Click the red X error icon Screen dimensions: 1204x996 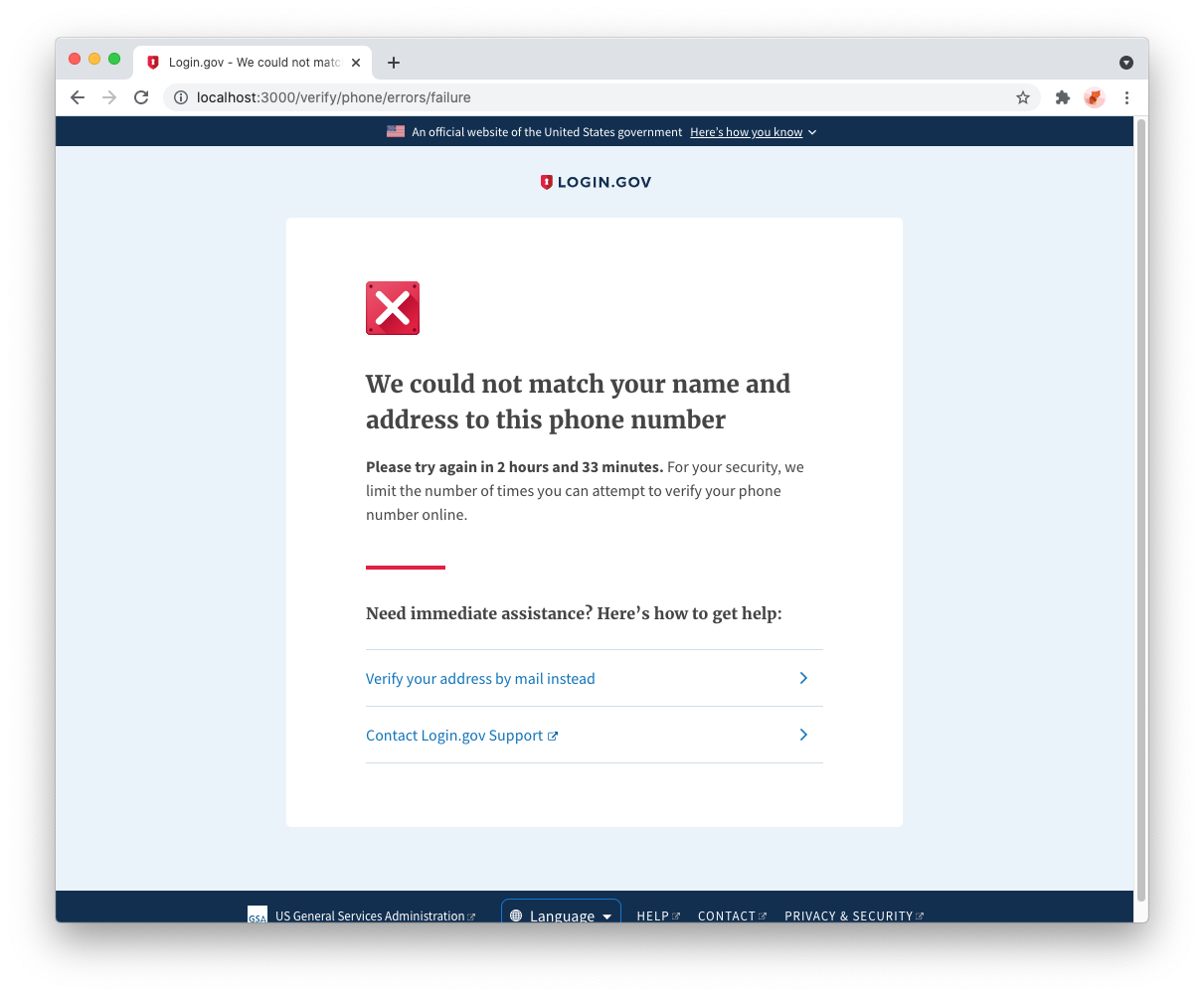pos(393,308)
